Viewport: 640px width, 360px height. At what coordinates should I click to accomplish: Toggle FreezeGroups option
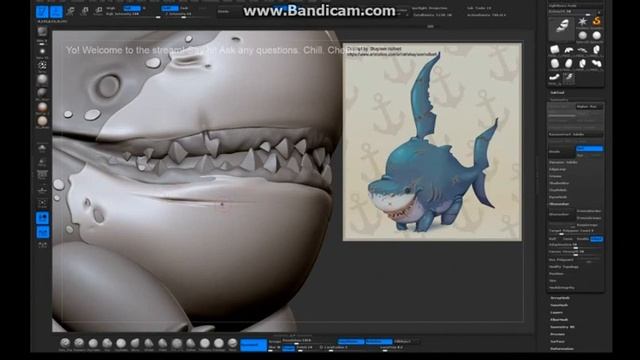[589, 218]
